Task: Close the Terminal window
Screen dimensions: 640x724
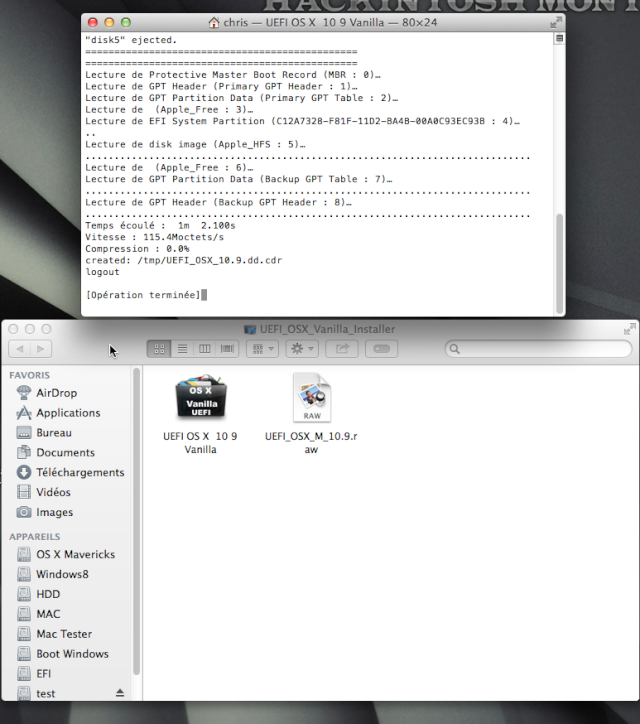Action: coord(92,22)
